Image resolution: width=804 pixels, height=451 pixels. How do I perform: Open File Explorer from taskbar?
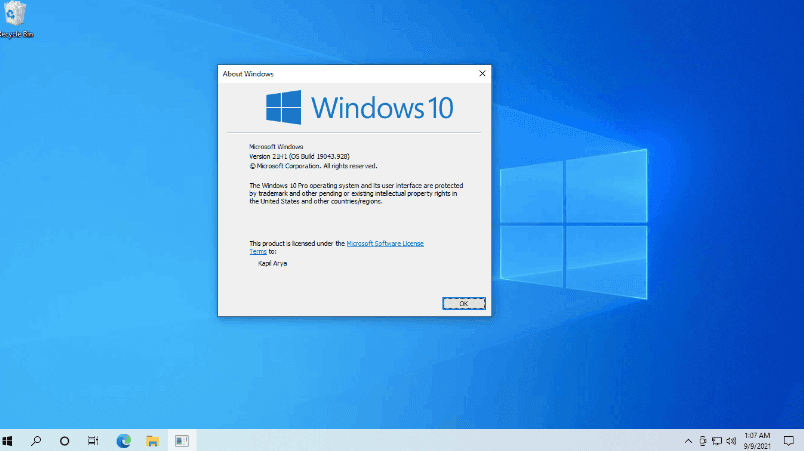152,441
